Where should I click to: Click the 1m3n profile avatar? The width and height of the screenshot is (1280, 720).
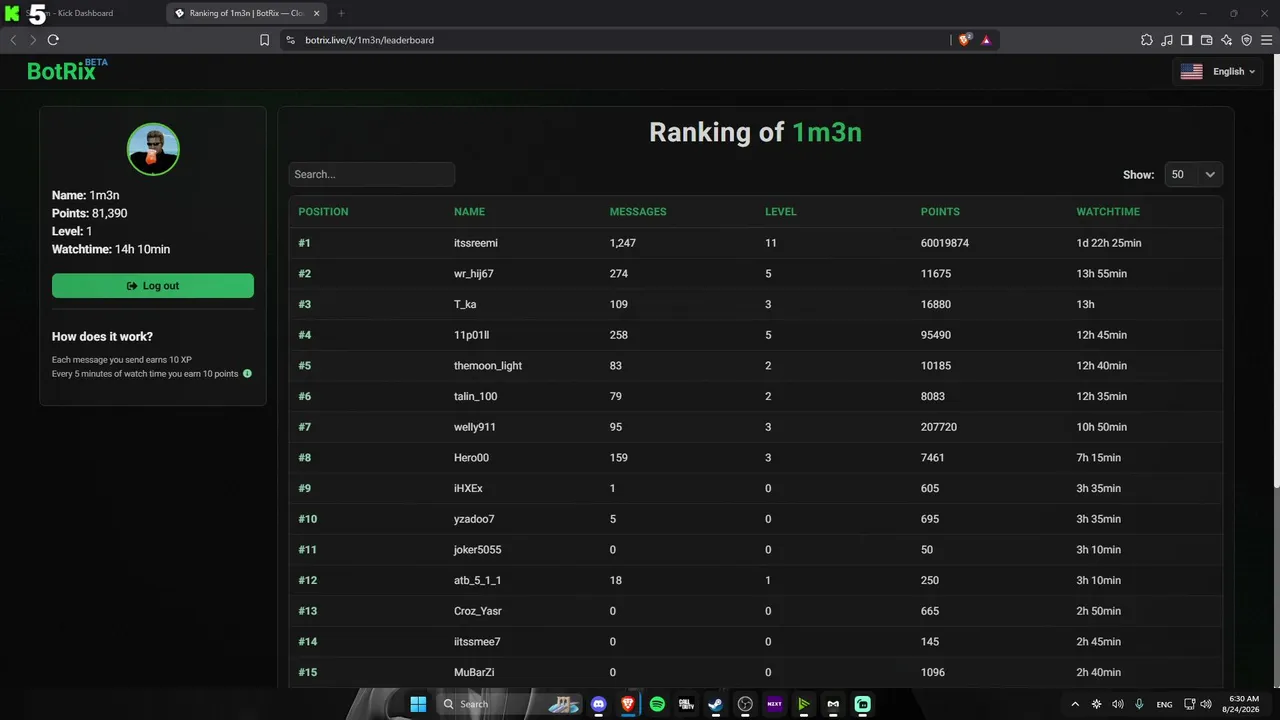coord(153,149)
